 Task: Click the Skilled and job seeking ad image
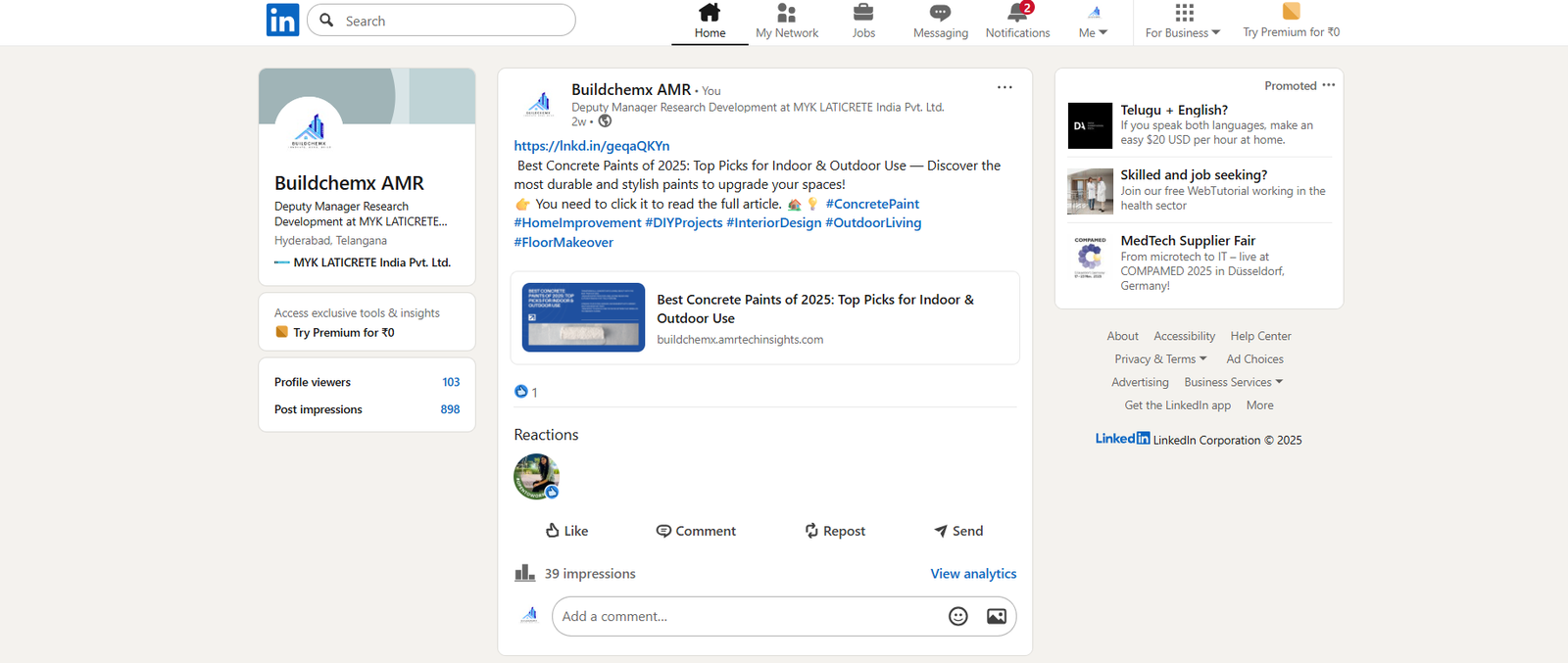1090,191
